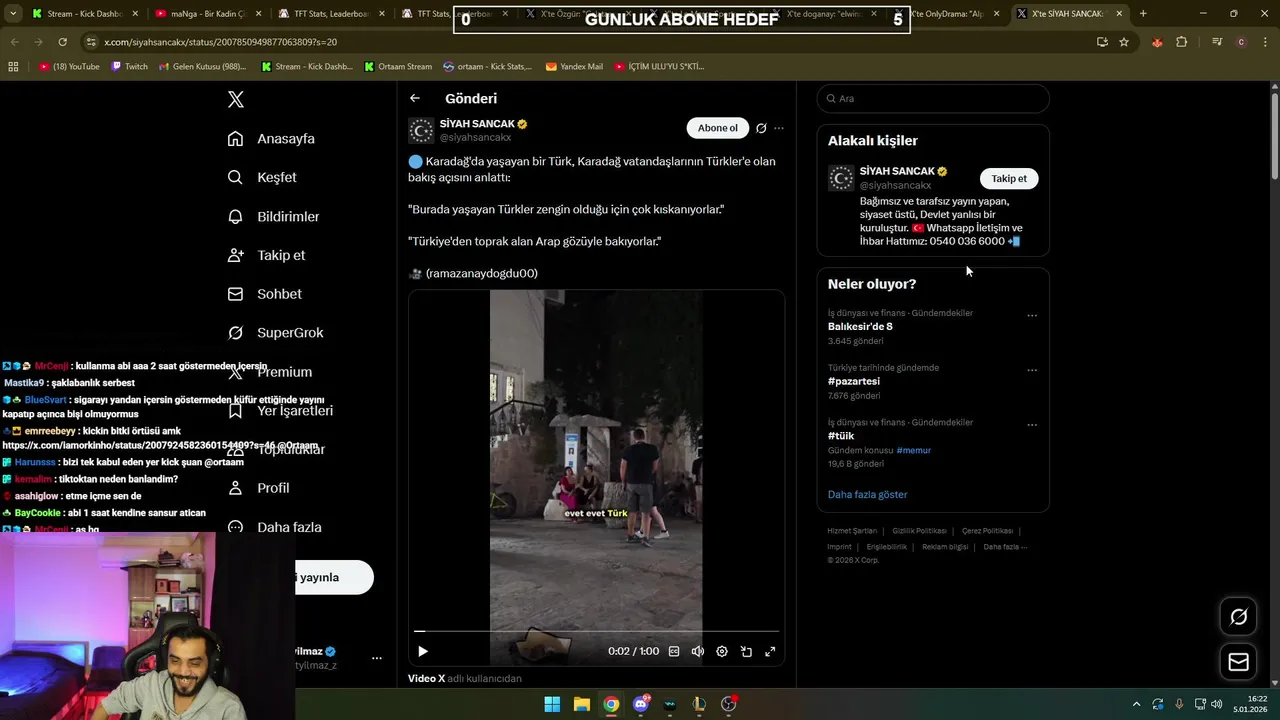Image resolution: width=1280 pixels, height=720 pixels.
Task: Open SİYAH SANCAK avatar on the post
Action: pyautogui.click(x=421, y=130)
